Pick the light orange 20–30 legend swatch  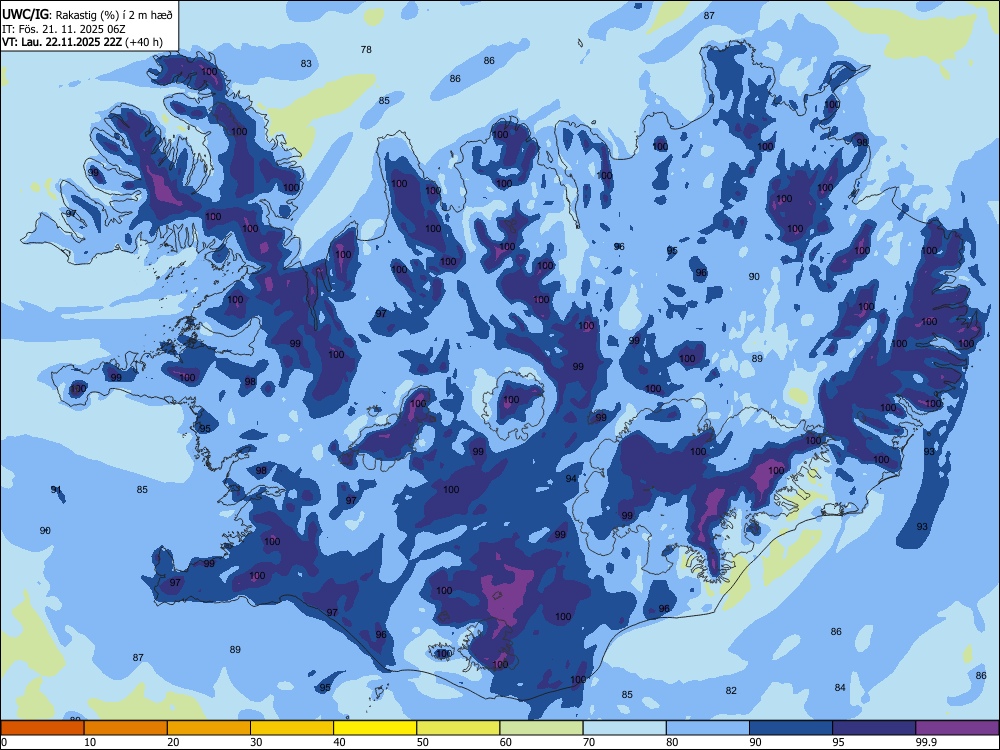pos(209,728)
